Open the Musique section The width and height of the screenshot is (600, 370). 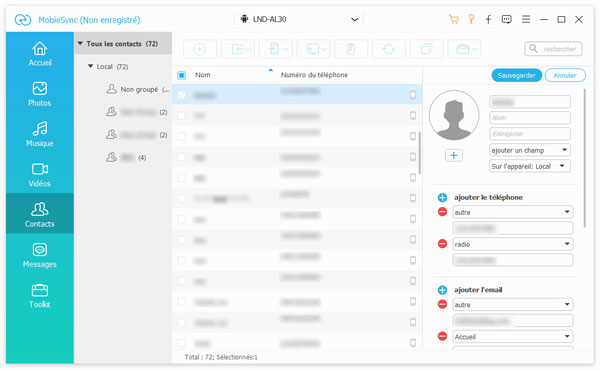[40, 134]
